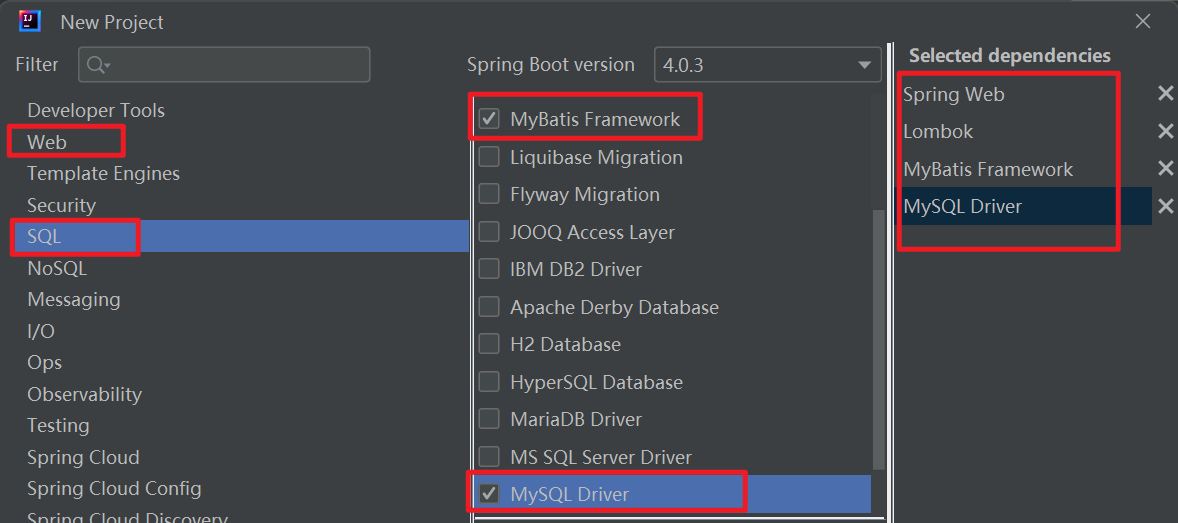Screen dimensions: 1178x523
Task: Remove Lombok from selected dependencies
Action: click(1165, 131)
